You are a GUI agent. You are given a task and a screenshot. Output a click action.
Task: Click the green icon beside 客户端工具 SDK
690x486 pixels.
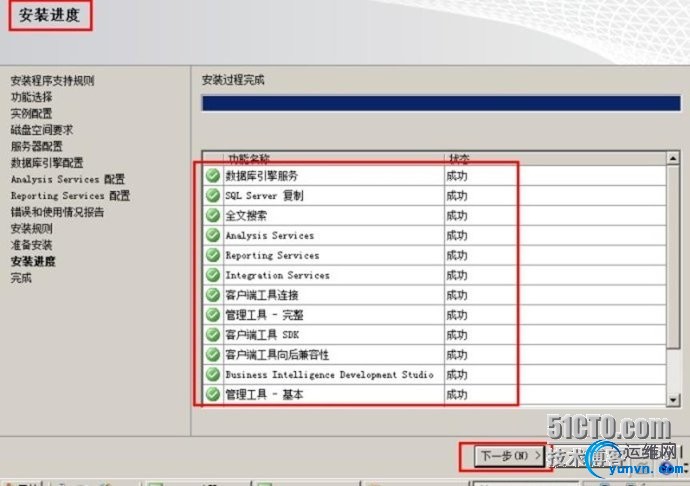pyautogui.click(x=213, y=335)
